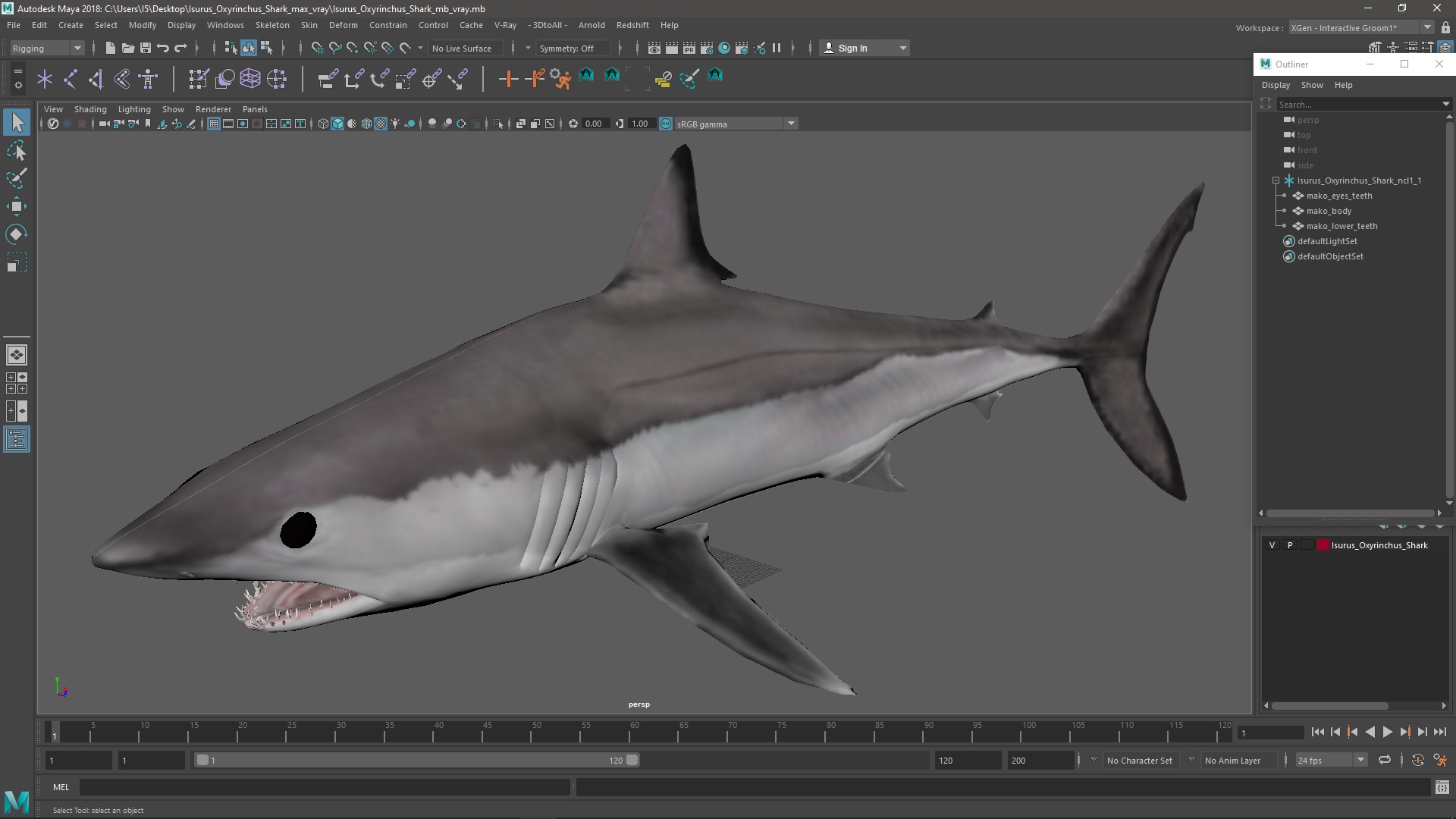This screenshot has height=819, width=1456.
Task: Open the Outliner search options dropdown
Action: point(1445,104)
